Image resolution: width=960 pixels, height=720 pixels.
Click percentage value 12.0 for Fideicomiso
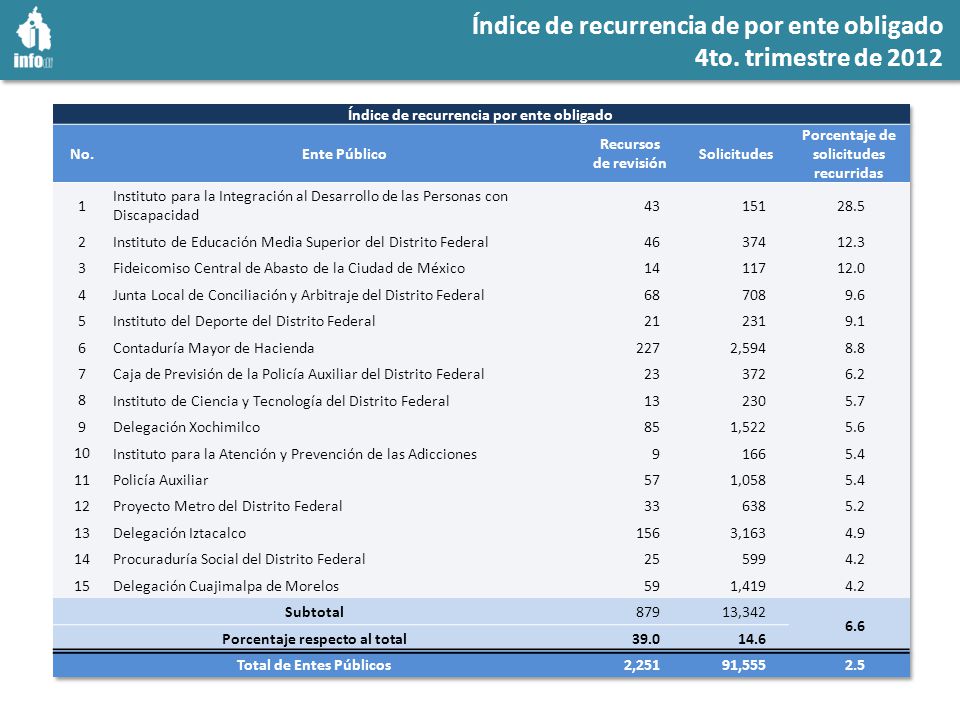850,268
